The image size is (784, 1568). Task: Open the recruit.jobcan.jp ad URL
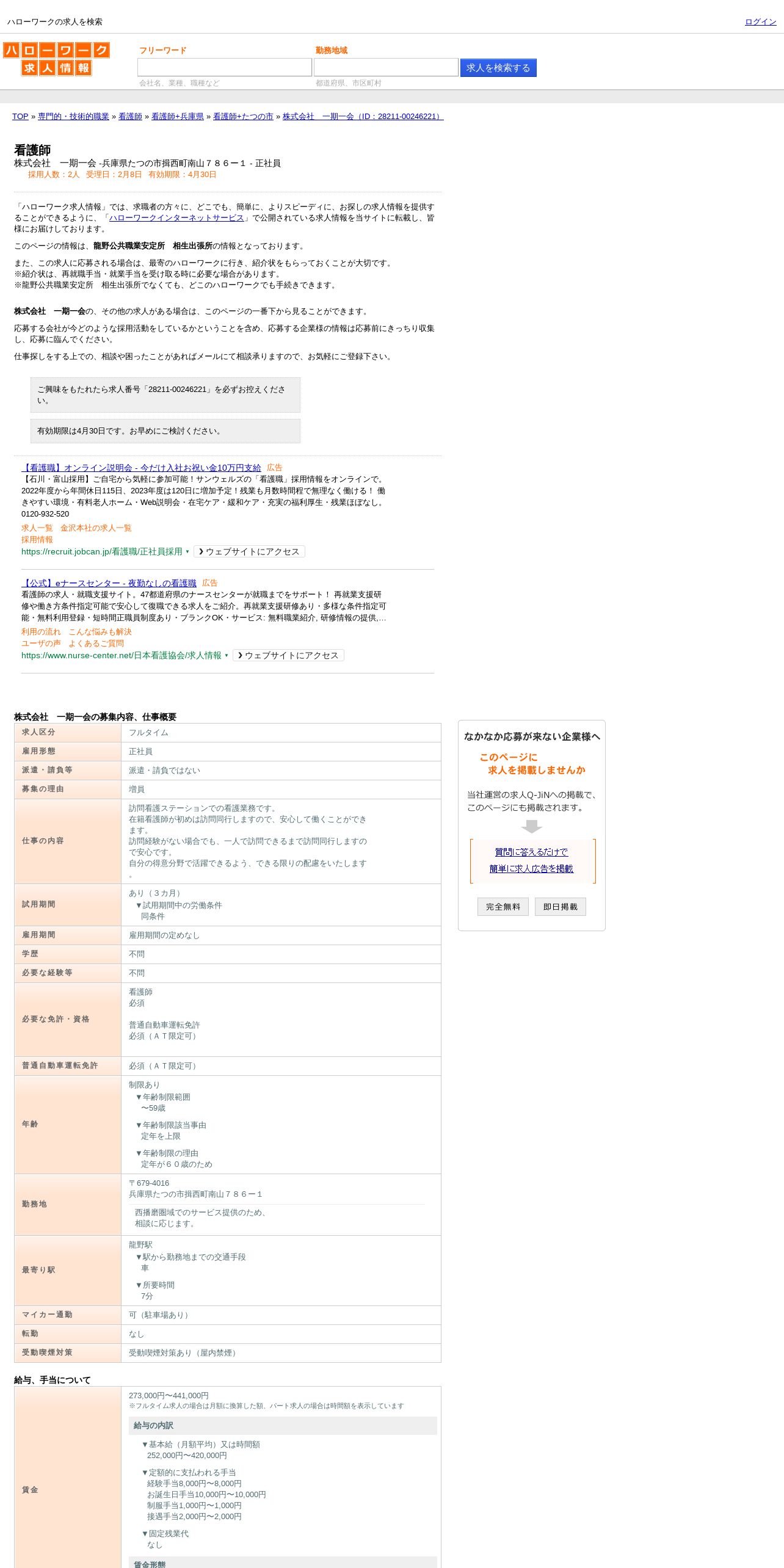(102, 552)
